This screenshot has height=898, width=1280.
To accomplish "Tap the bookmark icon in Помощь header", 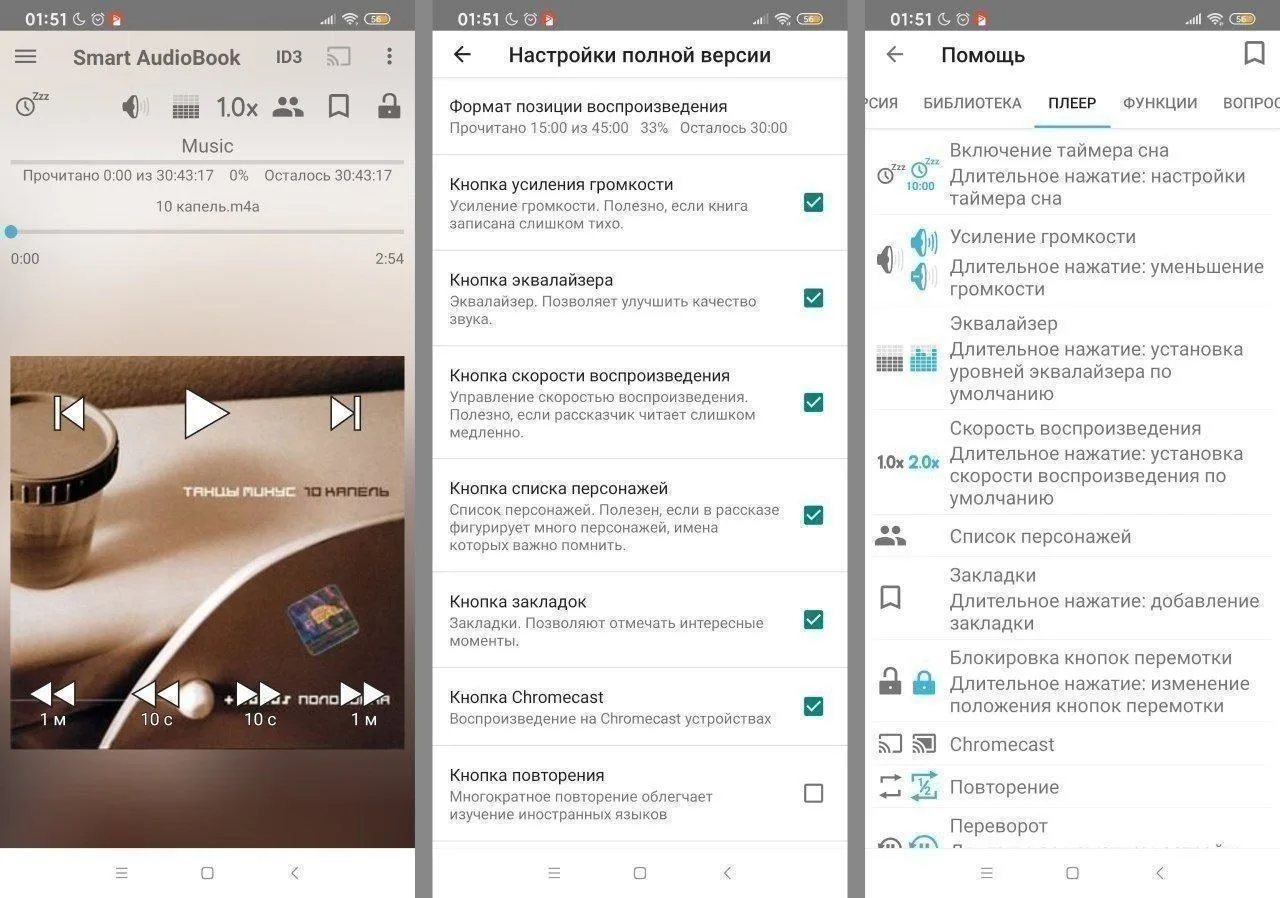I will point(1254,54).
